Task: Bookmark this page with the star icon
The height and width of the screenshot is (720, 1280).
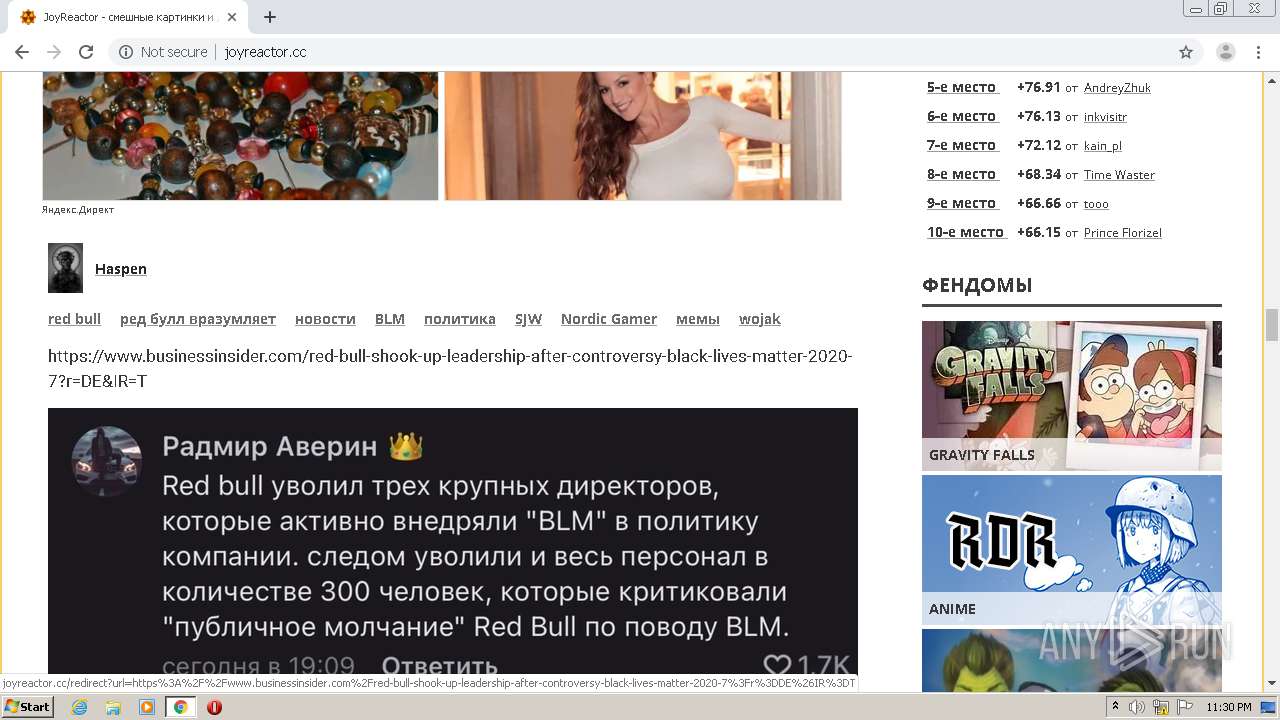Action: [1186, 52]
